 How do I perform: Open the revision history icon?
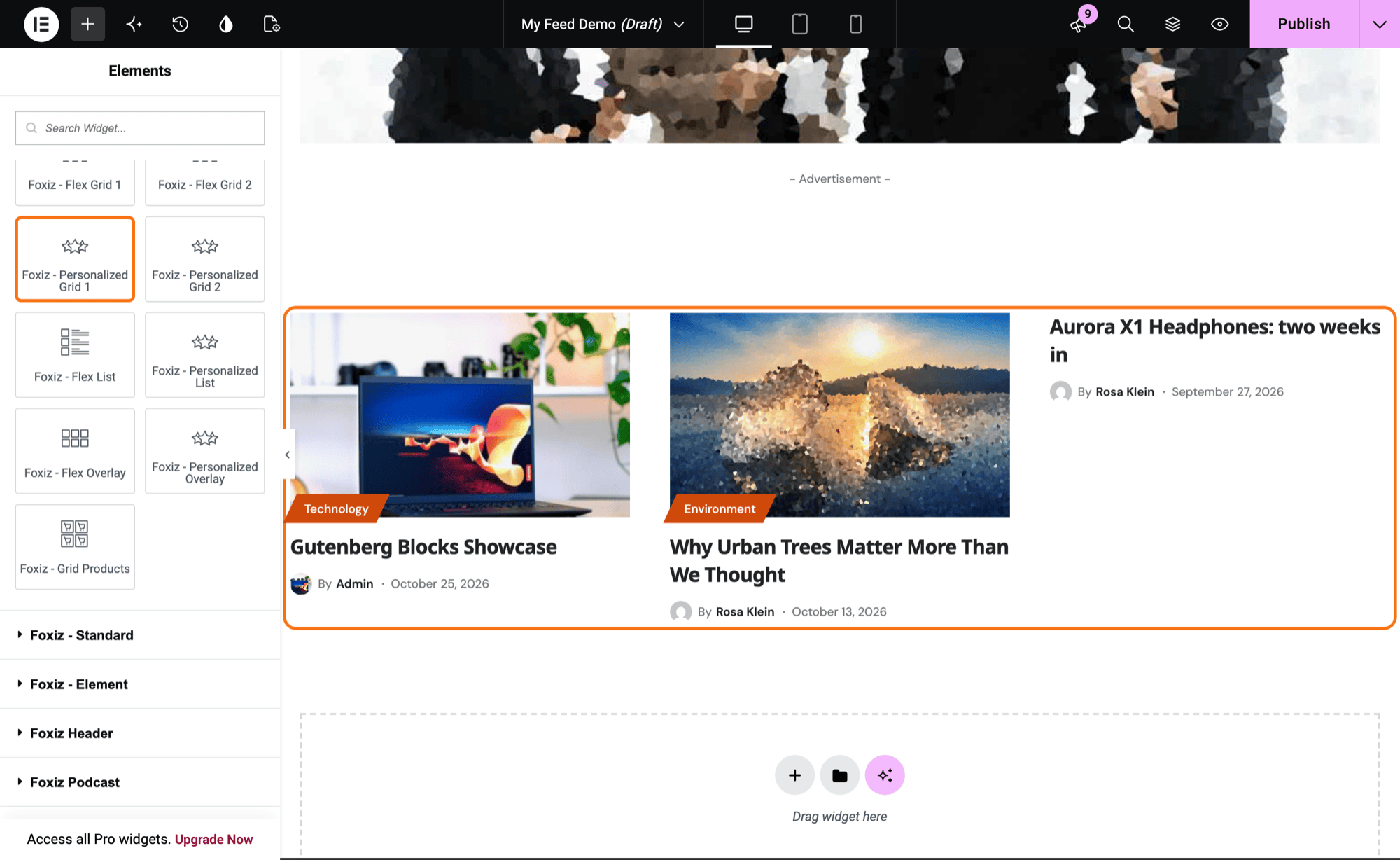[x=180, y=24]
